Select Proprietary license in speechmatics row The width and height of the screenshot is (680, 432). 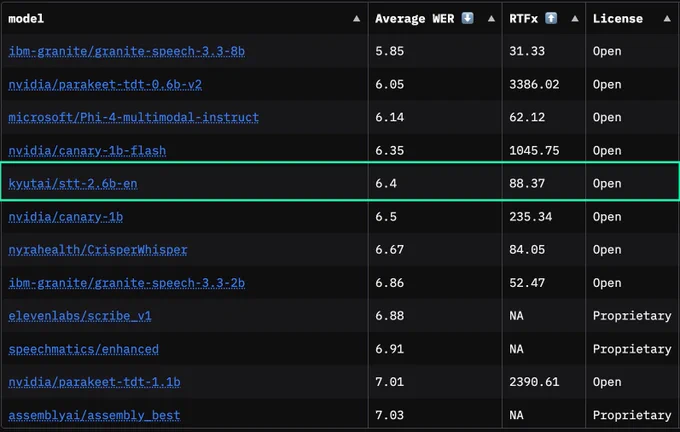coord(632,349)
